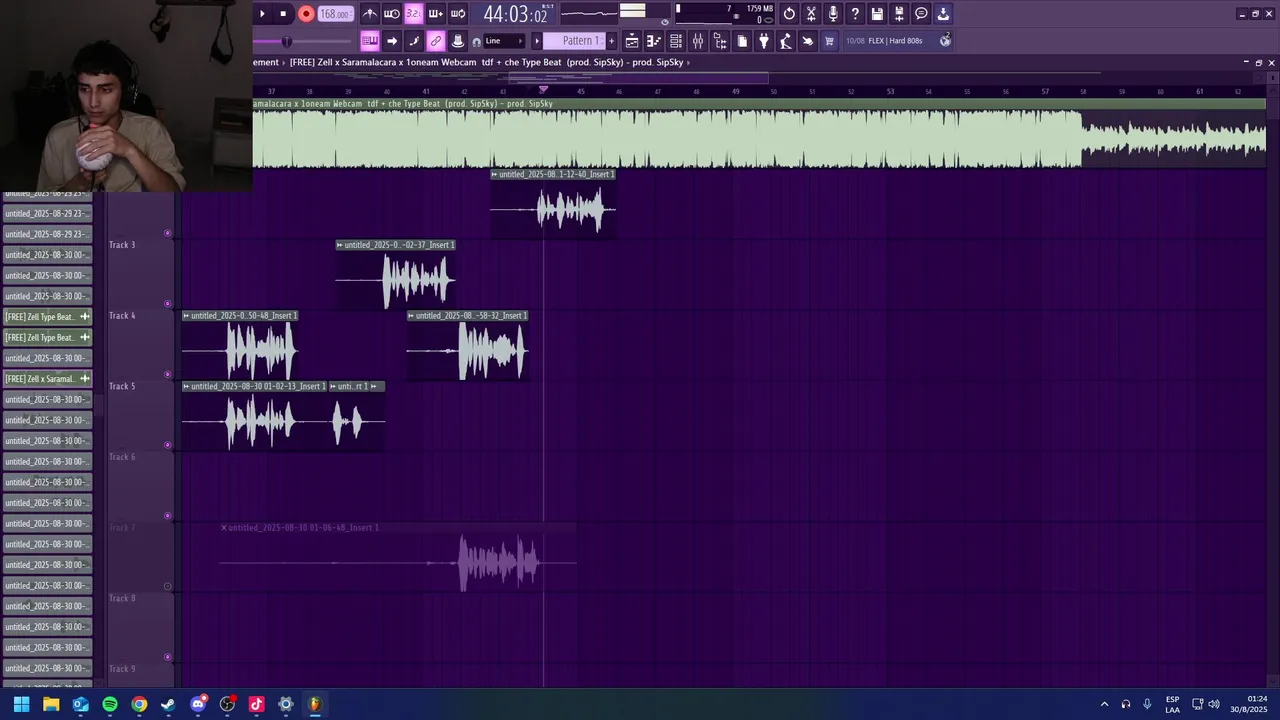Click the tempo tapper icon
Screen dimensions: 1280x720
coord(786,41)
